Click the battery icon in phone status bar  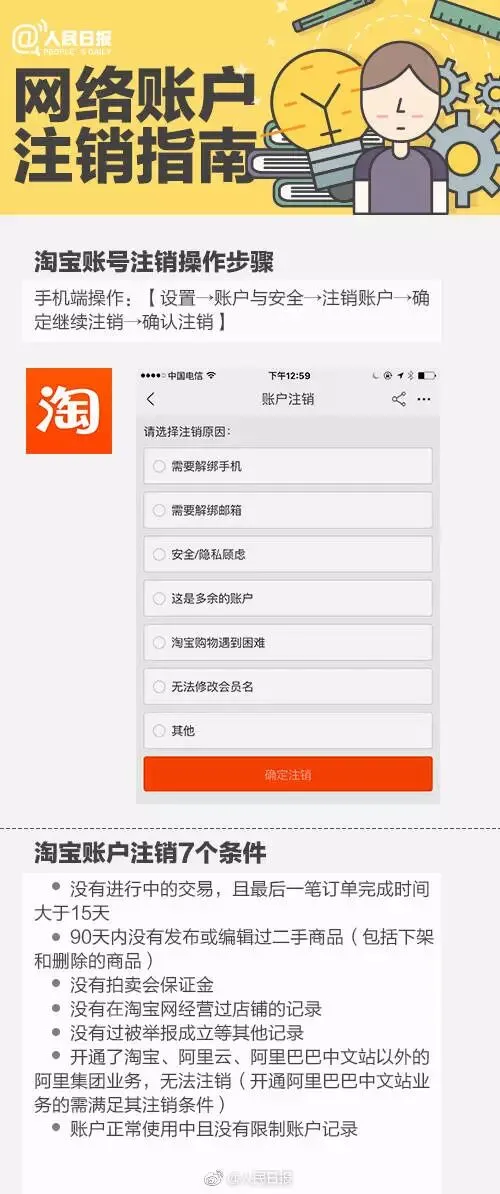pyautogui.click(x=427, y=375)
